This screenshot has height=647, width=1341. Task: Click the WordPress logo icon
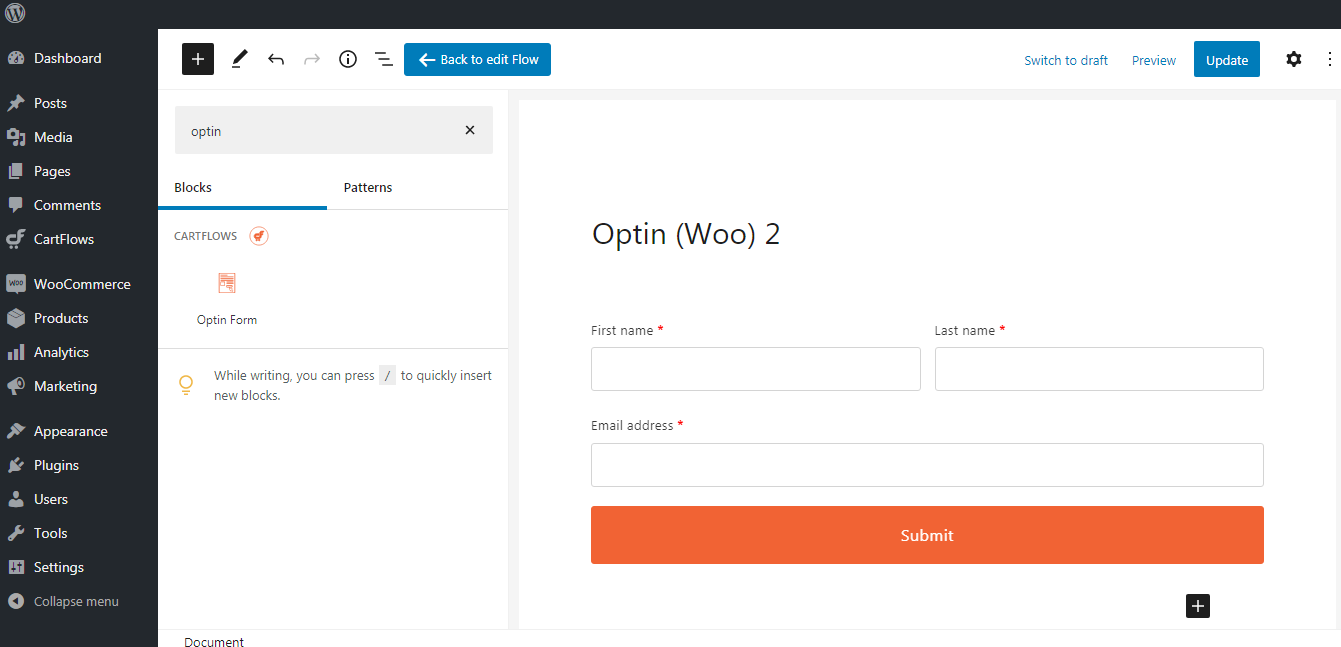(15, 14)
